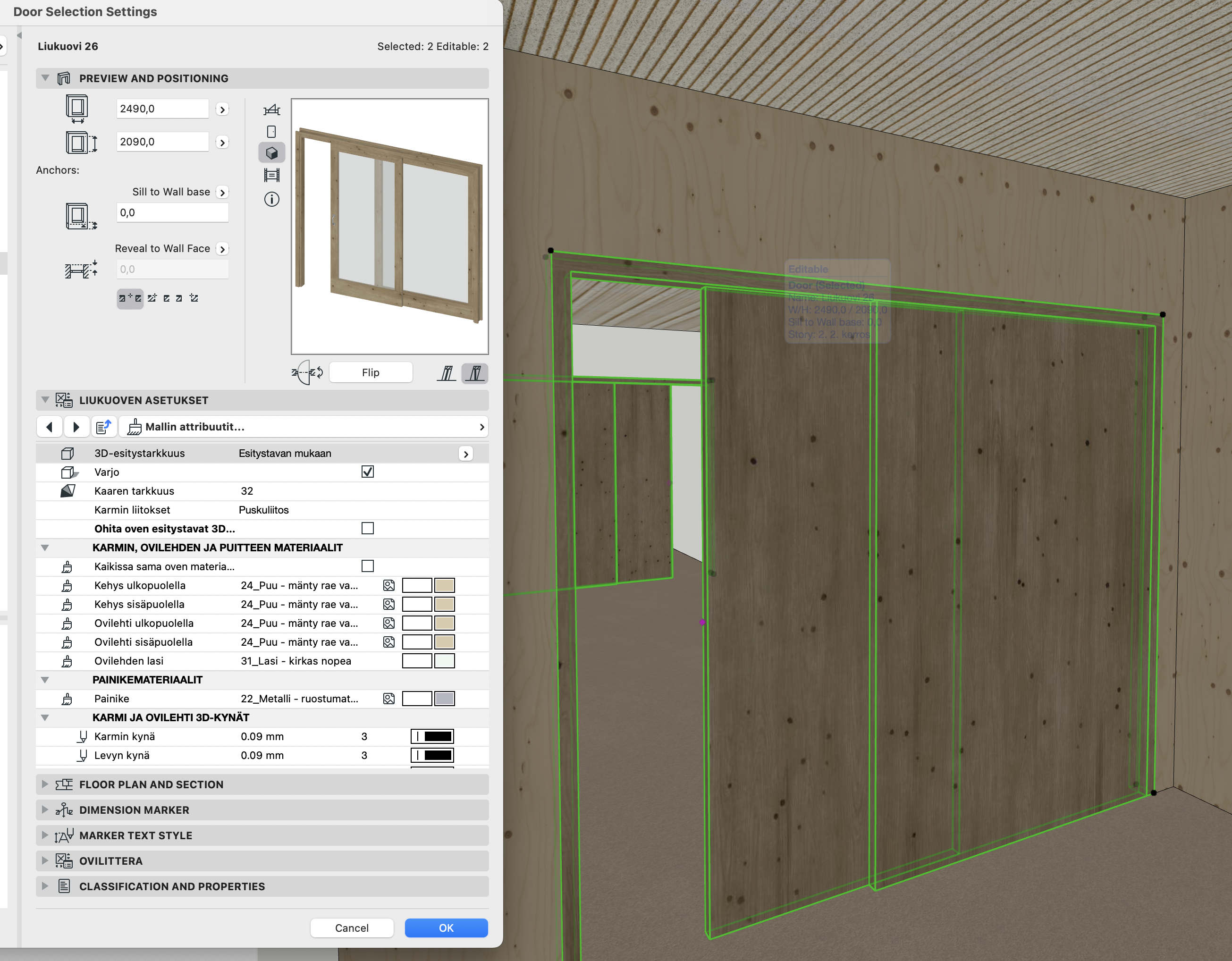Click the info icon beside preview
The width and height of the screenshot is (1232, 961).
[271, 199]
